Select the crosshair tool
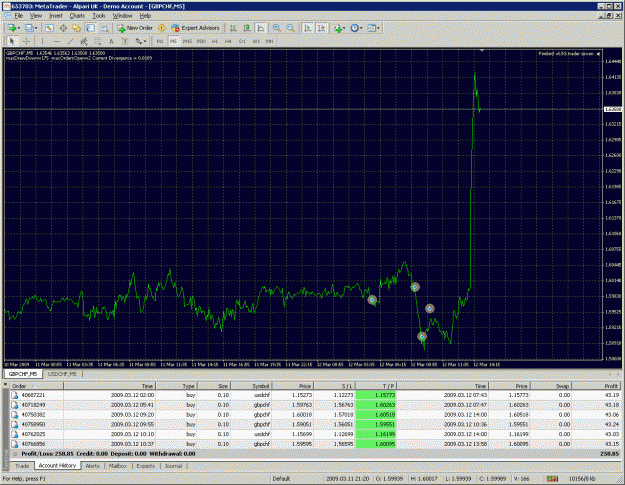Viewport: 625px width, 485px height. click(x=26, y=41)
